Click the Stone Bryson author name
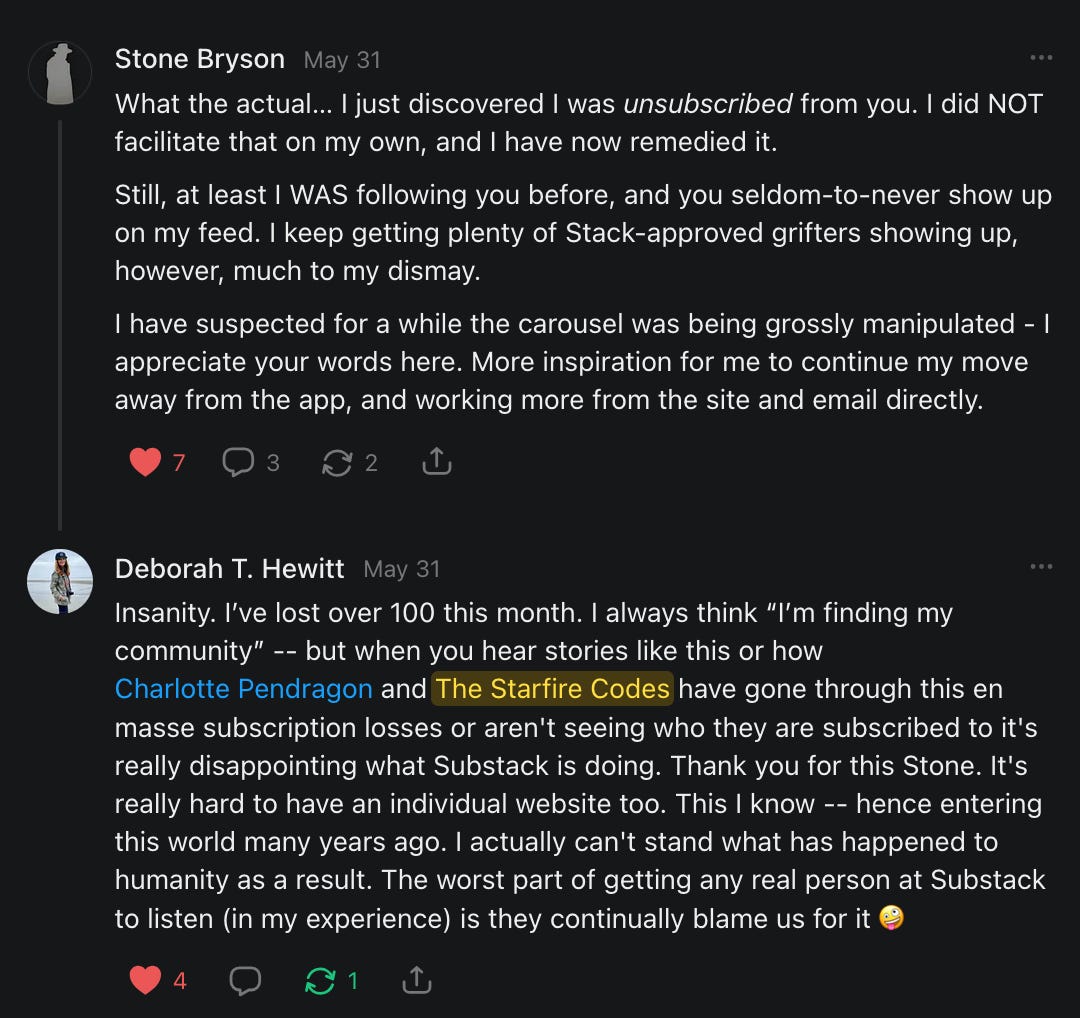The image size is (1080, 1018). click(x=200, y=59)
